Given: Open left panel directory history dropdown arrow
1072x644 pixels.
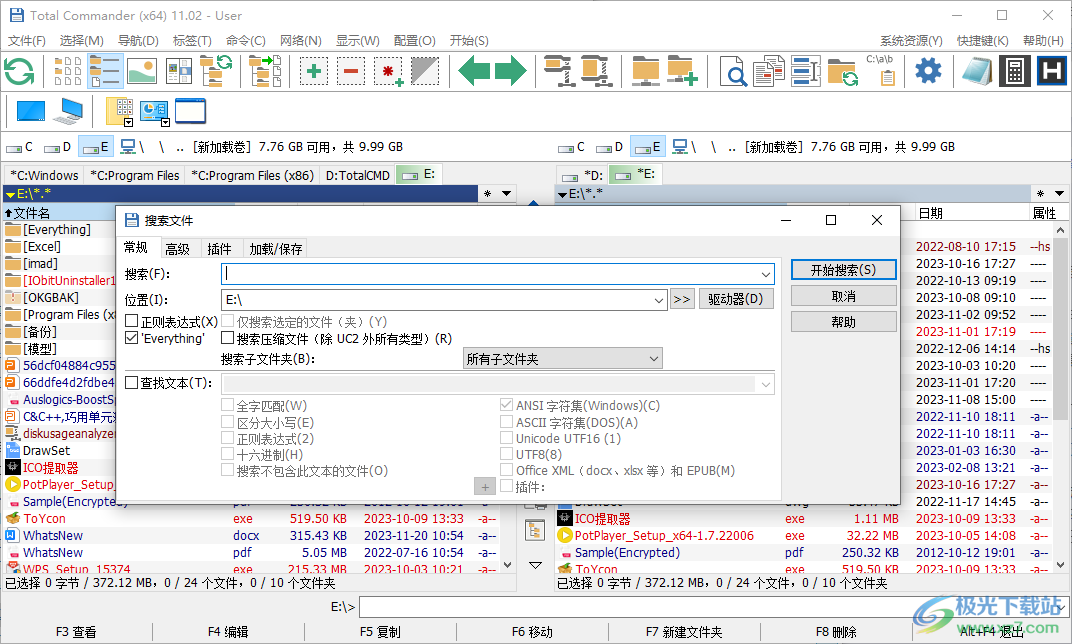Looking at the screenshot, I should 507,193.
